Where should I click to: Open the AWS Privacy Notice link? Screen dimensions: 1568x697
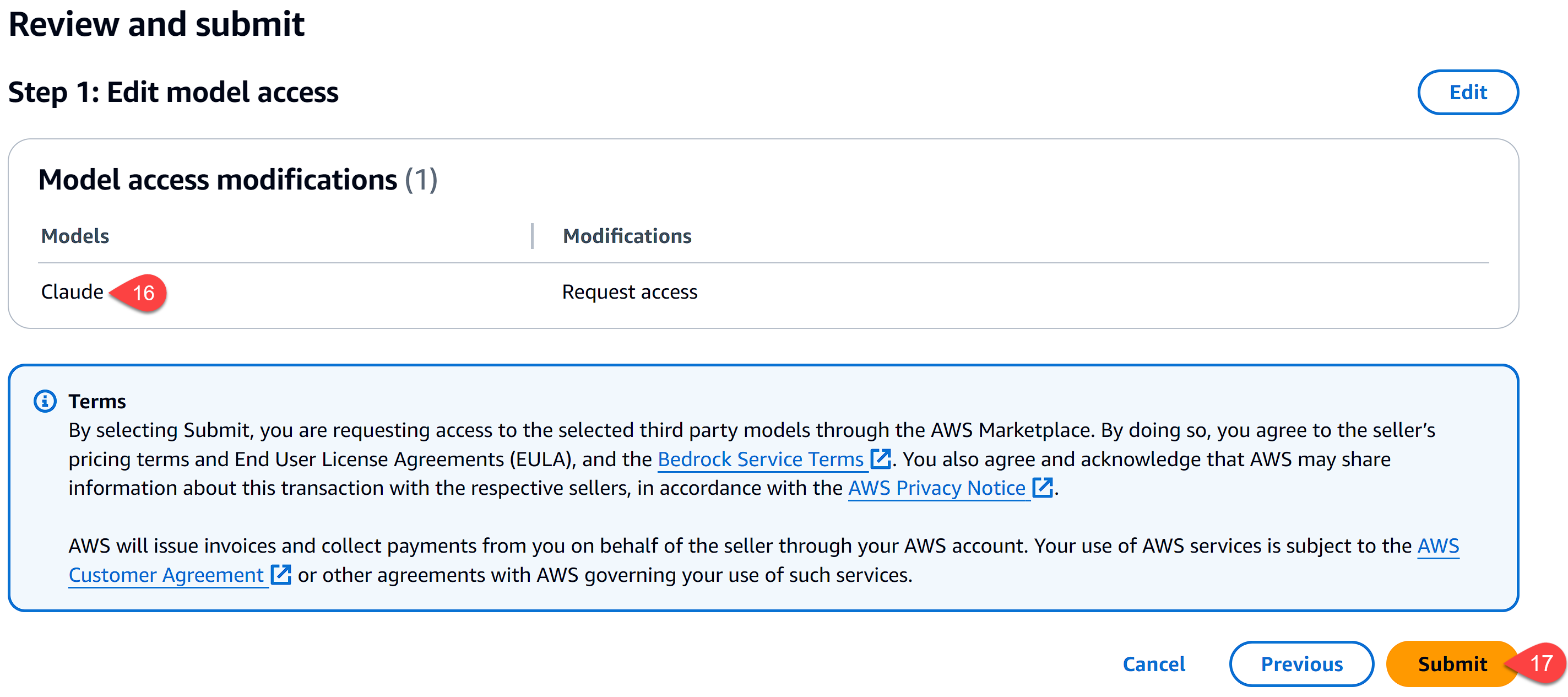pyautogui.click(x=937, y=488)
